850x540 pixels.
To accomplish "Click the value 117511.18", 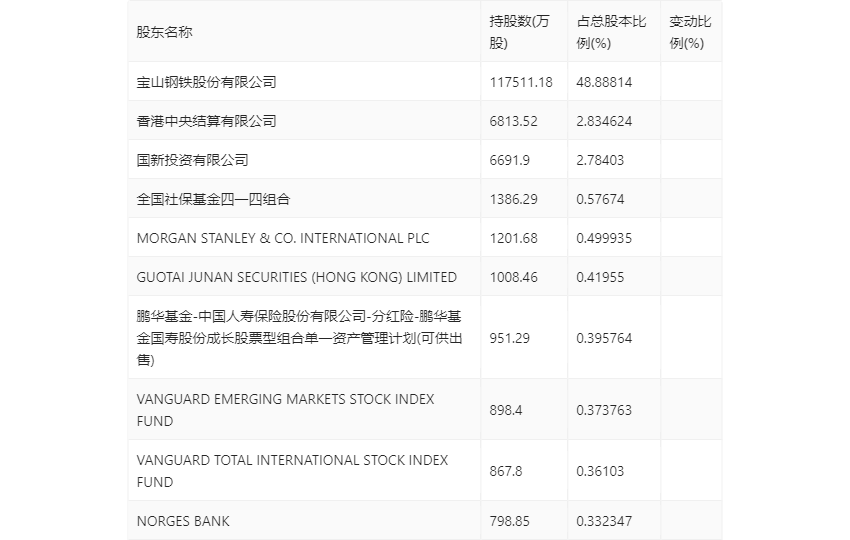I will pos(521,82).
